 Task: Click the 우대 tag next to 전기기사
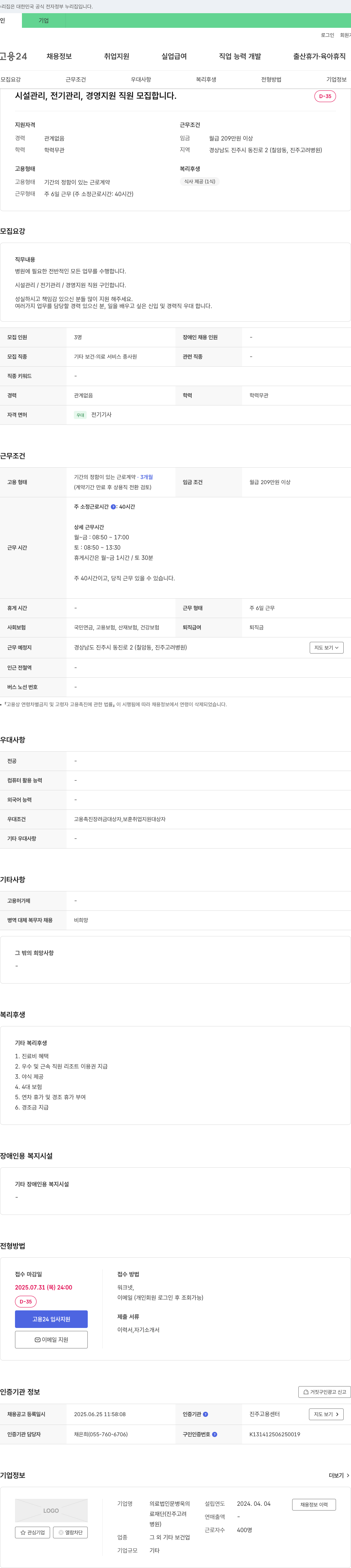coord(80,415)
